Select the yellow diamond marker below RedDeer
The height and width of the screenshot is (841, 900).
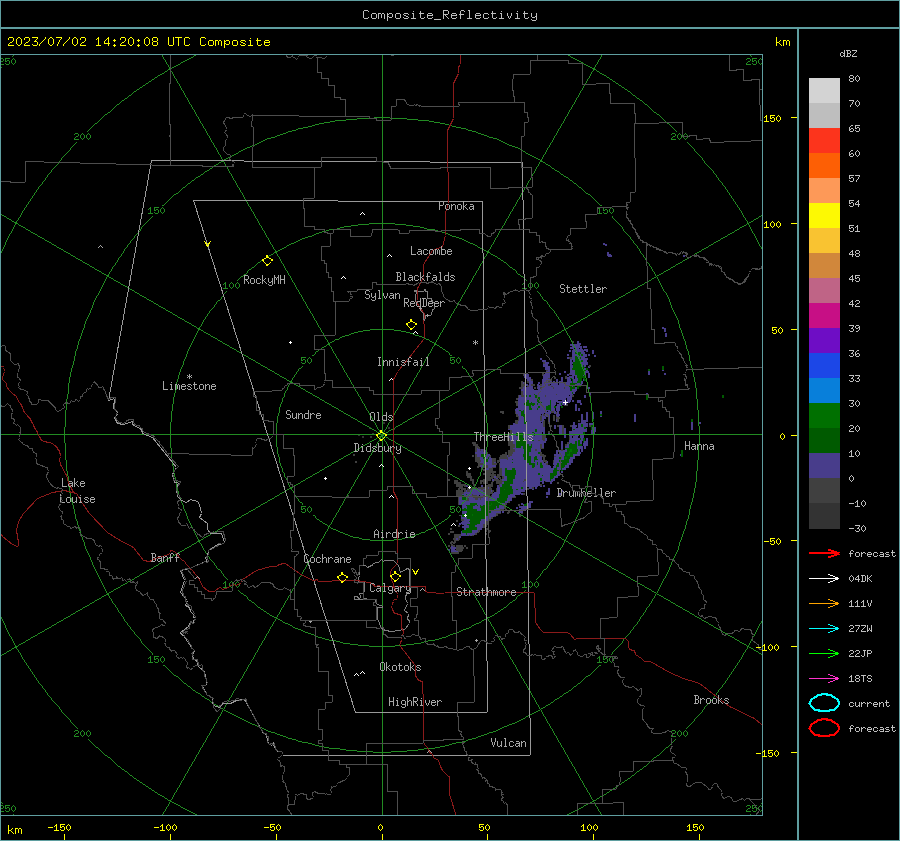point(411,325)
